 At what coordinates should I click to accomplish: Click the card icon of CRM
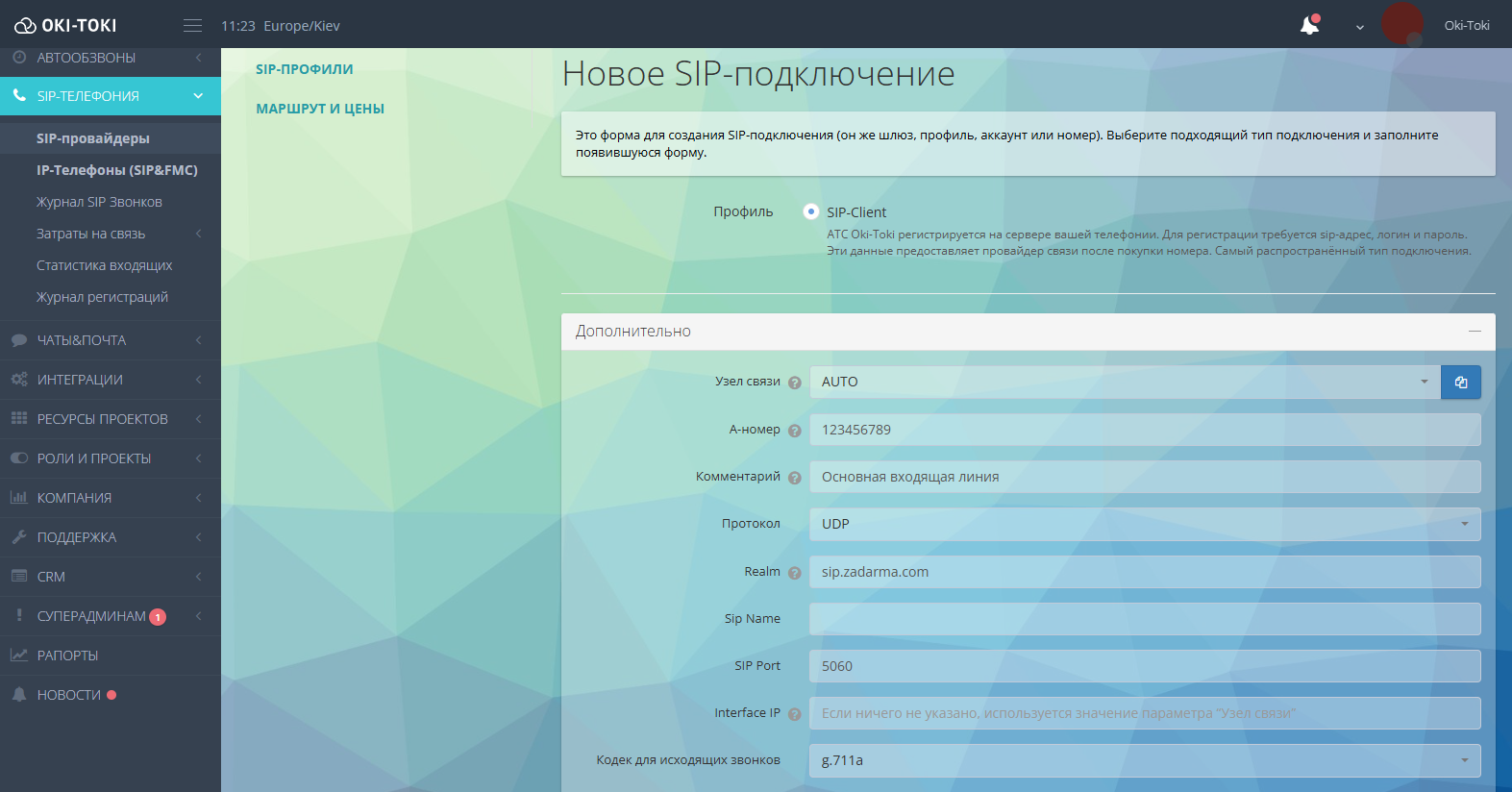tap(19, 576)
